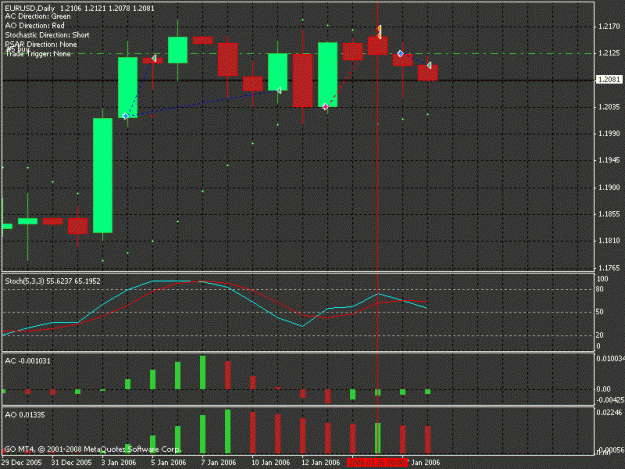Click the orange arrow marker at the crosshair candle
Image resolution: width=625 pixels, height=469 pixels.
coord(379,31)
